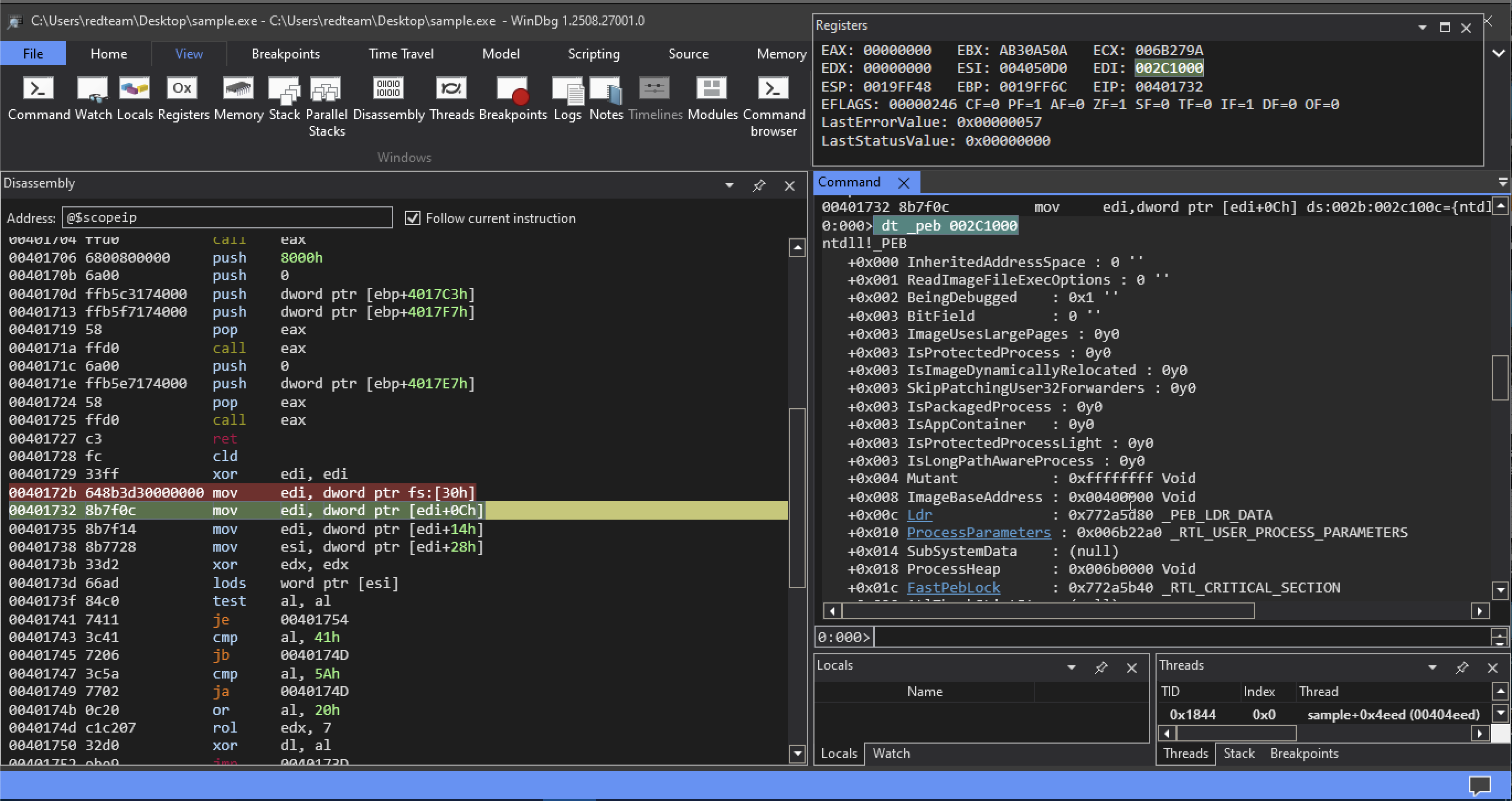Image resolution: width=1512 pixels, height=801 pixels.
Task: Pin the Locals panel
Action: click(x=1100, y=668)
